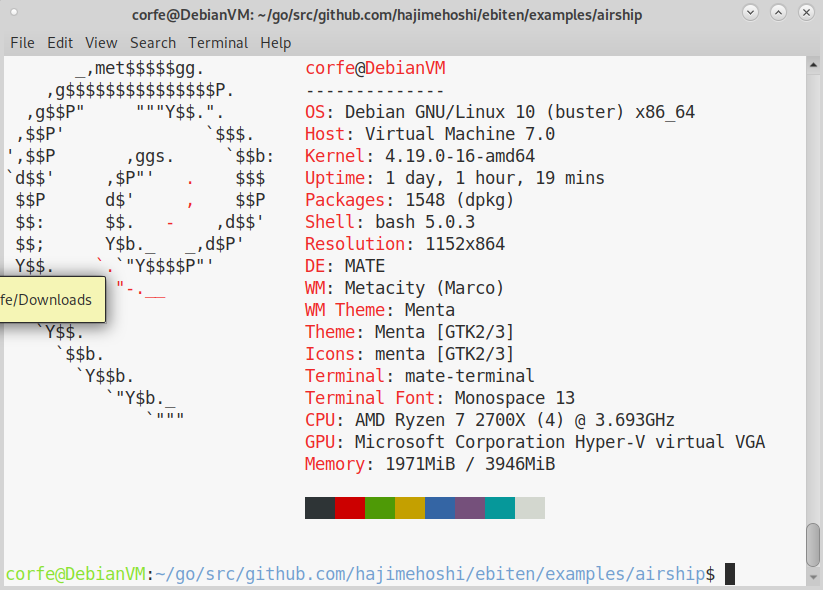Click the window menu dot in title bar
This screenshot has width=823, height=590.
point(14,12)
